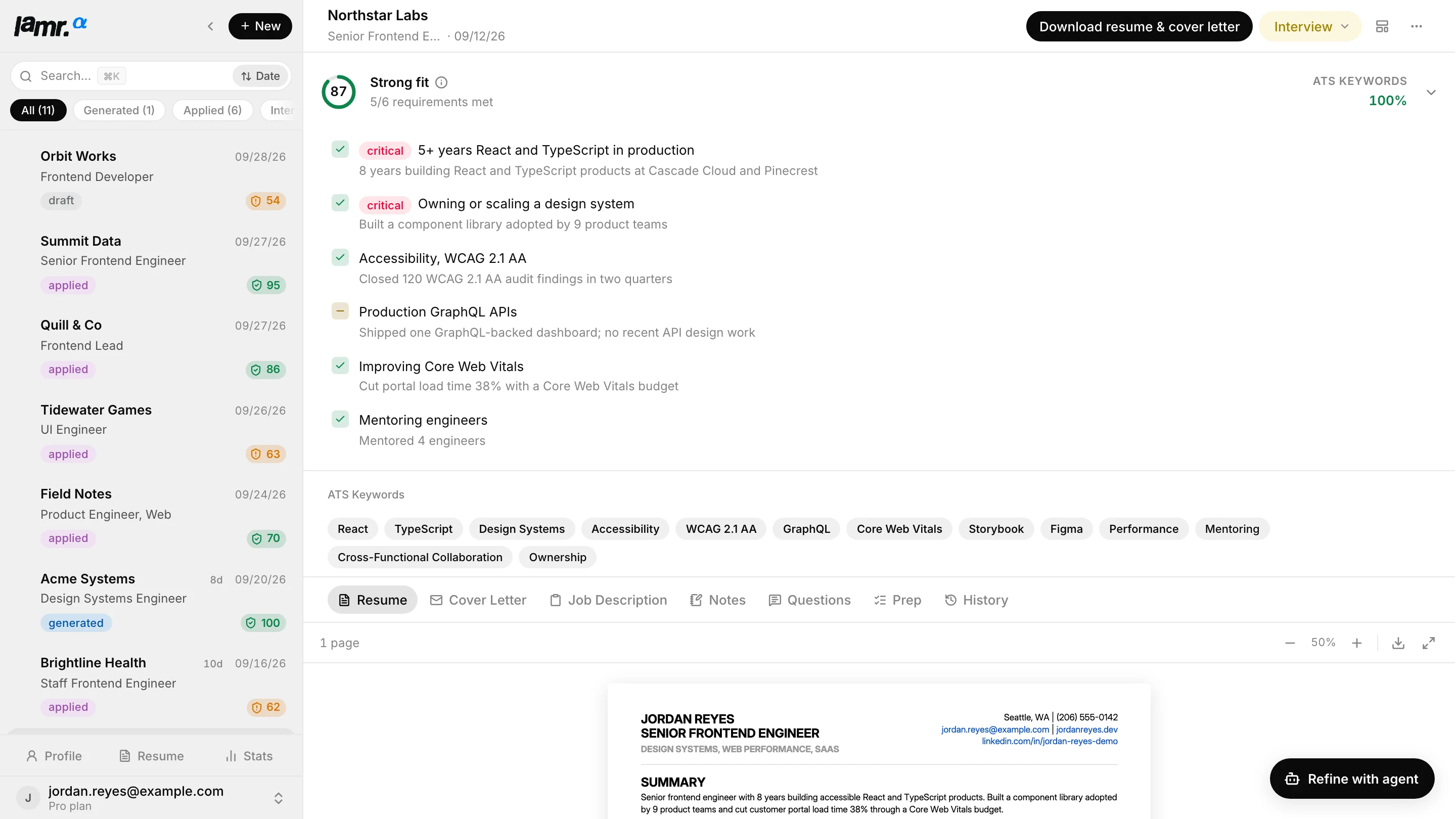Filter list by Applied (6)
Viewport: 1456px width, 819px height.
[x=212, y=110]
